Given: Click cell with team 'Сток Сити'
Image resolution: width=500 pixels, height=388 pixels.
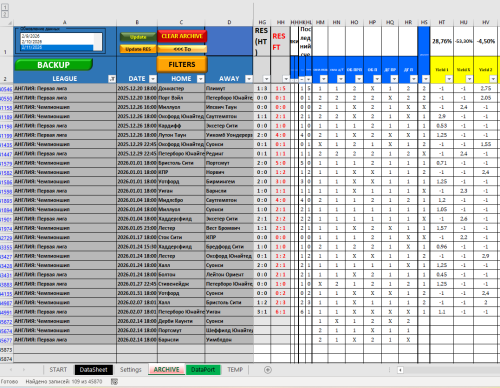Looking at the screenshot, I should pyautogui.click(x=181, y=238).
